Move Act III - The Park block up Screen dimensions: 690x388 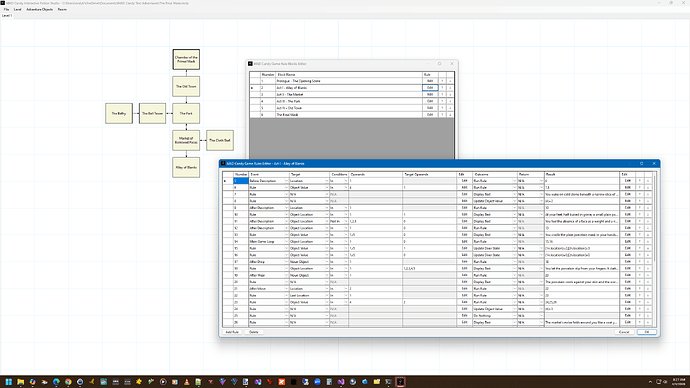(x=442, y=101)
